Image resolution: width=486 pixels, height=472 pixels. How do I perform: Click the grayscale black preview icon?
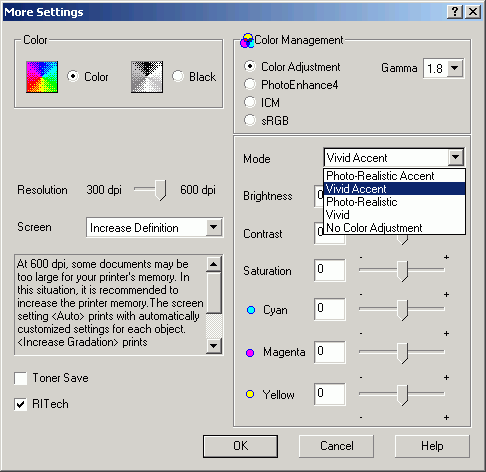coord(147,77)
